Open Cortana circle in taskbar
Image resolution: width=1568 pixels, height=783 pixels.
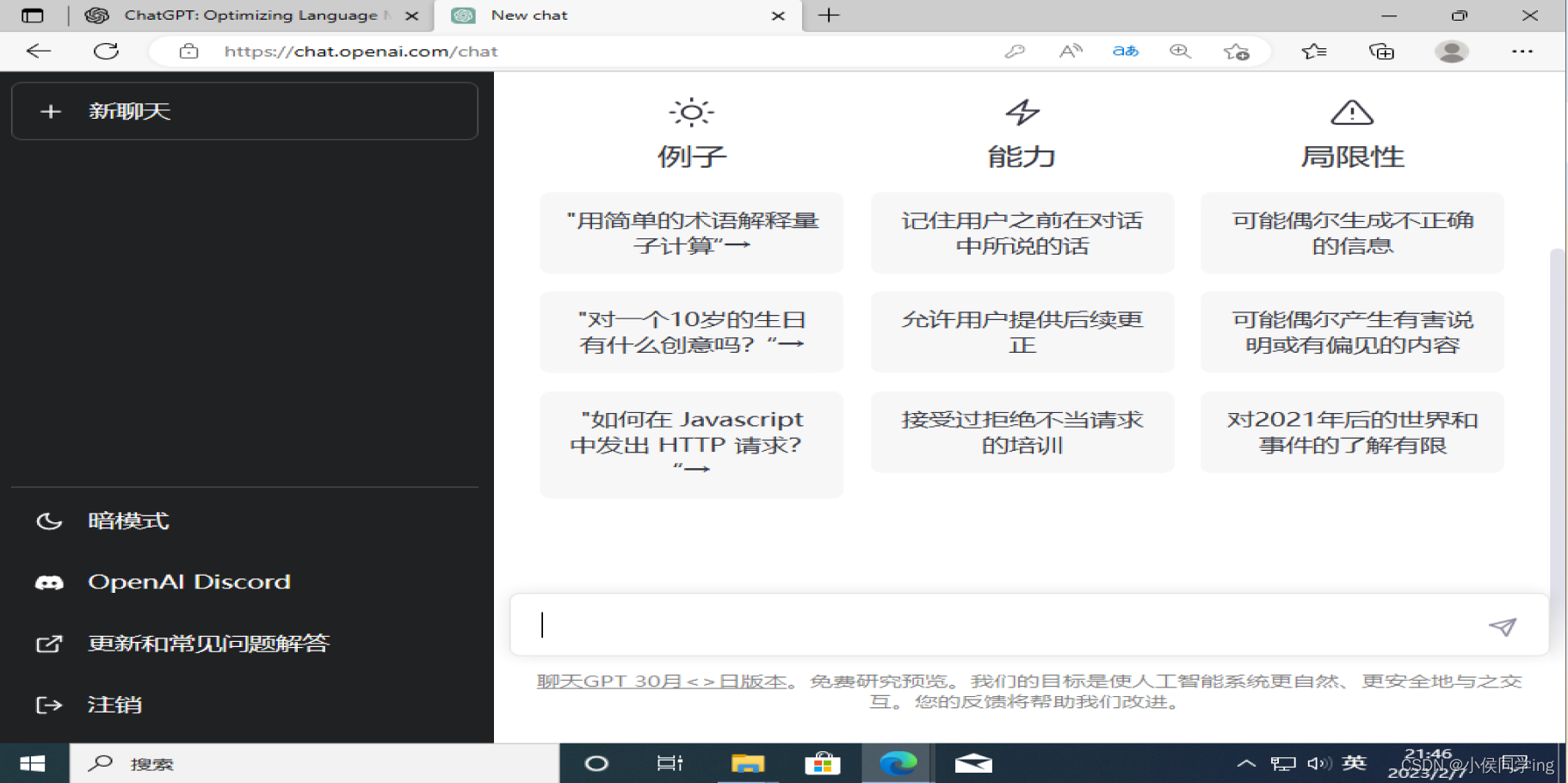click(x=596, y=763)
